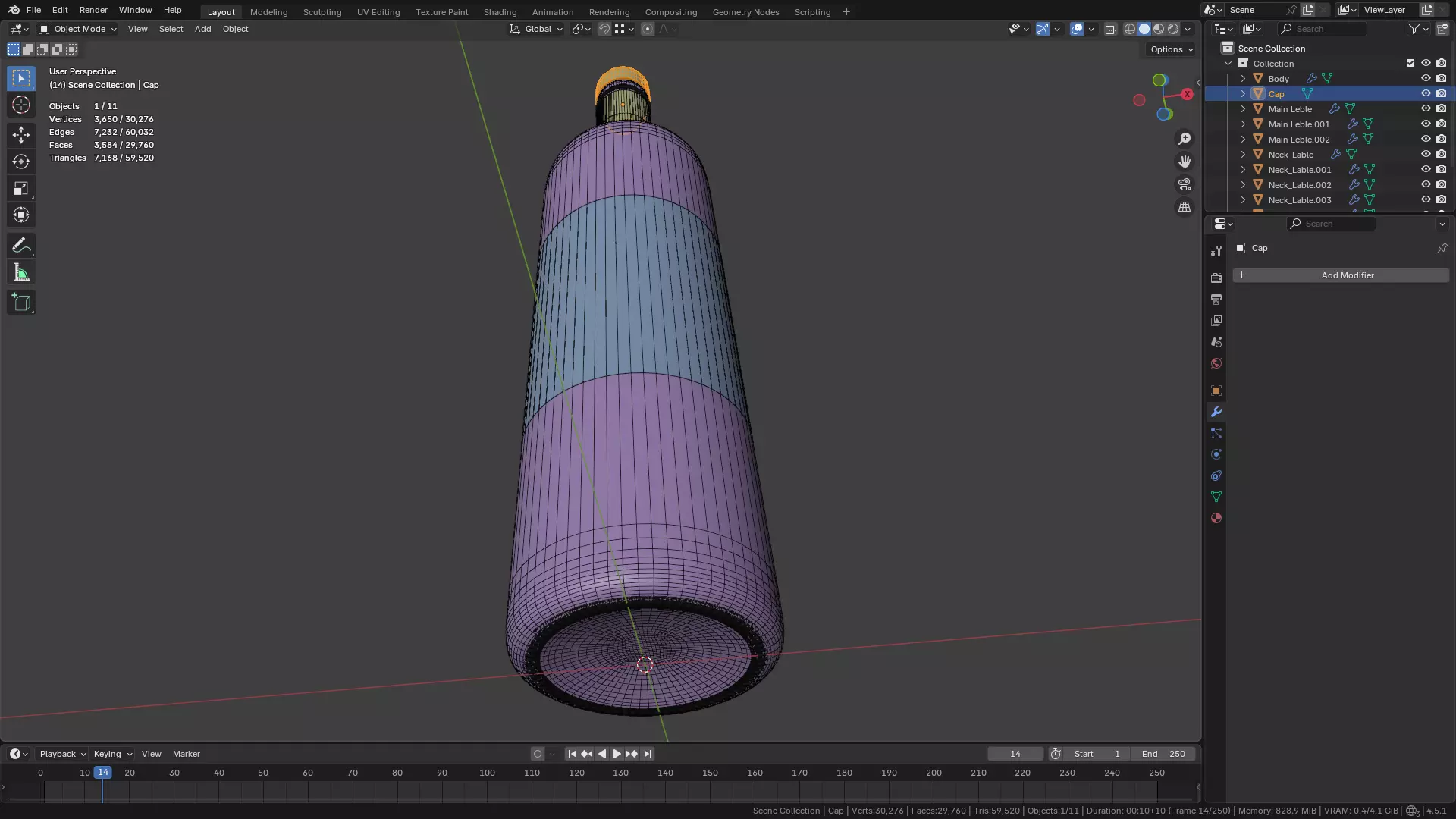Select the Scale tool
This screenshot has width=1456, height=819.
tap(21, 188)
